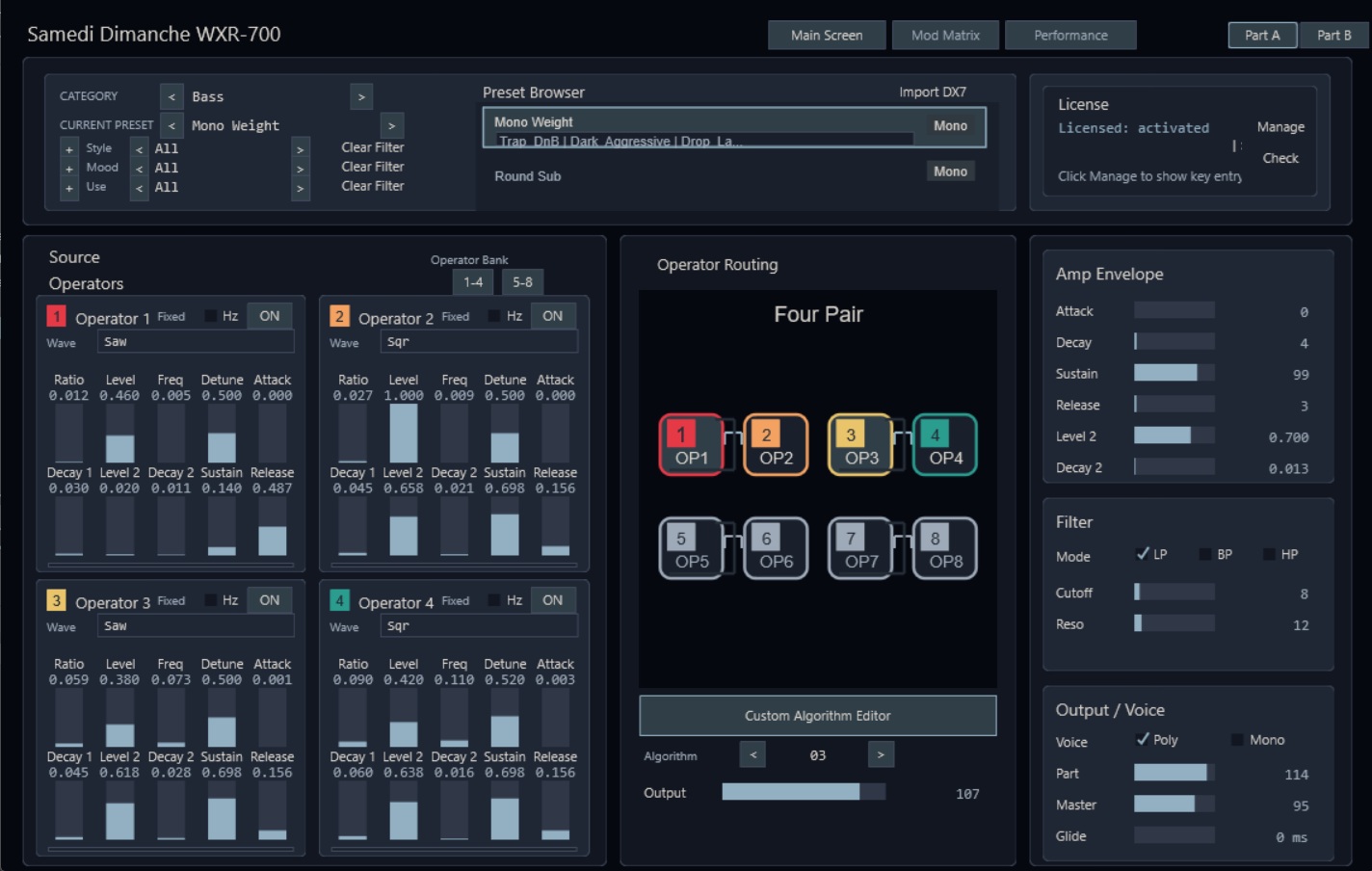Open the Performance tab

coord(1070,35)
